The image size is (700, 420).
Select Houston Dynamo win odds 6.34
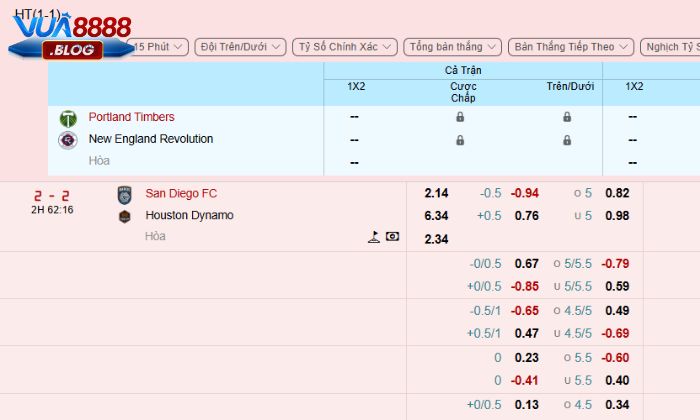pyautogui.click(x=436, y=215)
